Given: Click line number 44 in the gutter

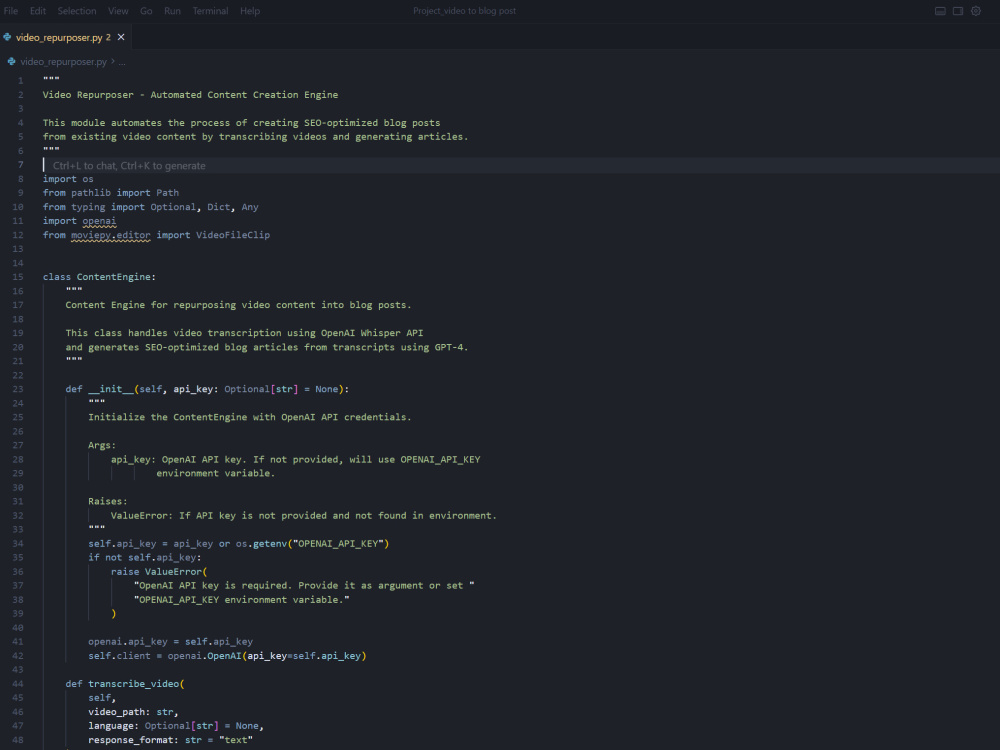Looking at the screenshot, I should tap(18, 684).
